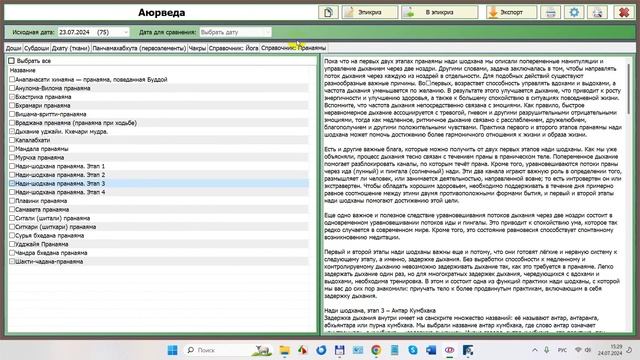Select the Сурья бхедана пранаяма row
The image size is (640, 360).
(x=158, y=236)
